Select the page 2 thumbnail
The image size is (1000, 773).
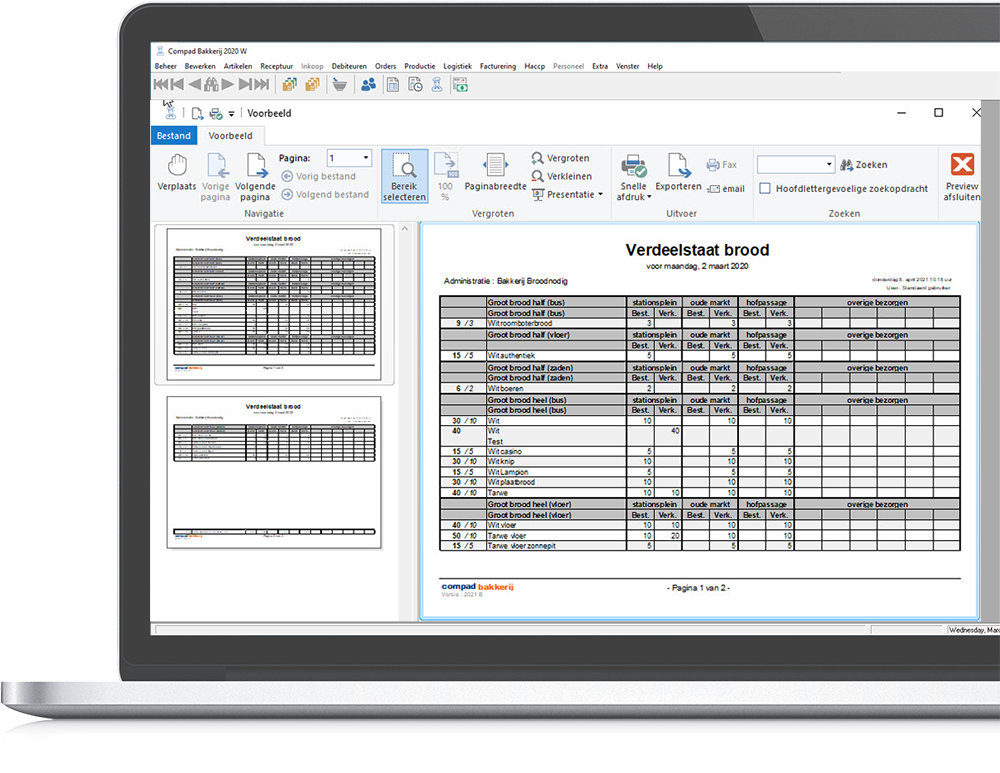(x=274, y=472)
